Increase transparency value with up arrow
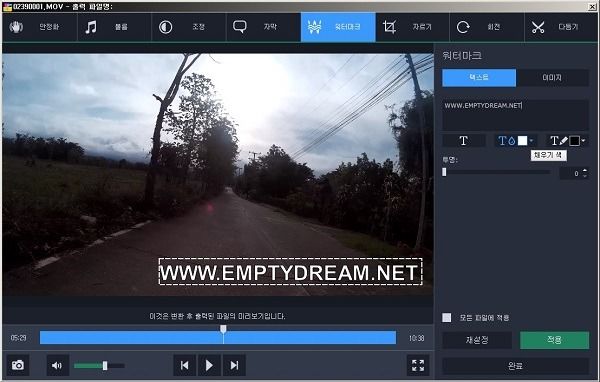The height and width of the screenshot is (382, 600). (x=585, y=171)
